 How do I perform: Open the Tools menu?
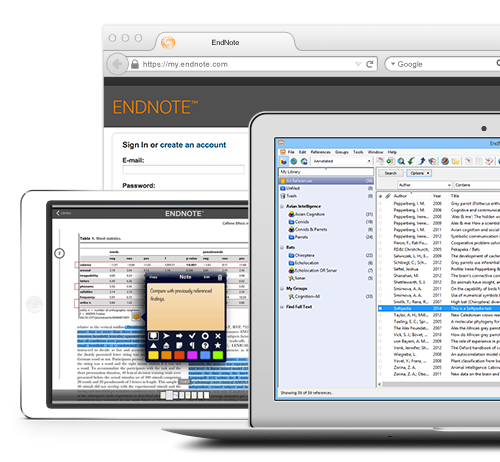tap(358, 152)
